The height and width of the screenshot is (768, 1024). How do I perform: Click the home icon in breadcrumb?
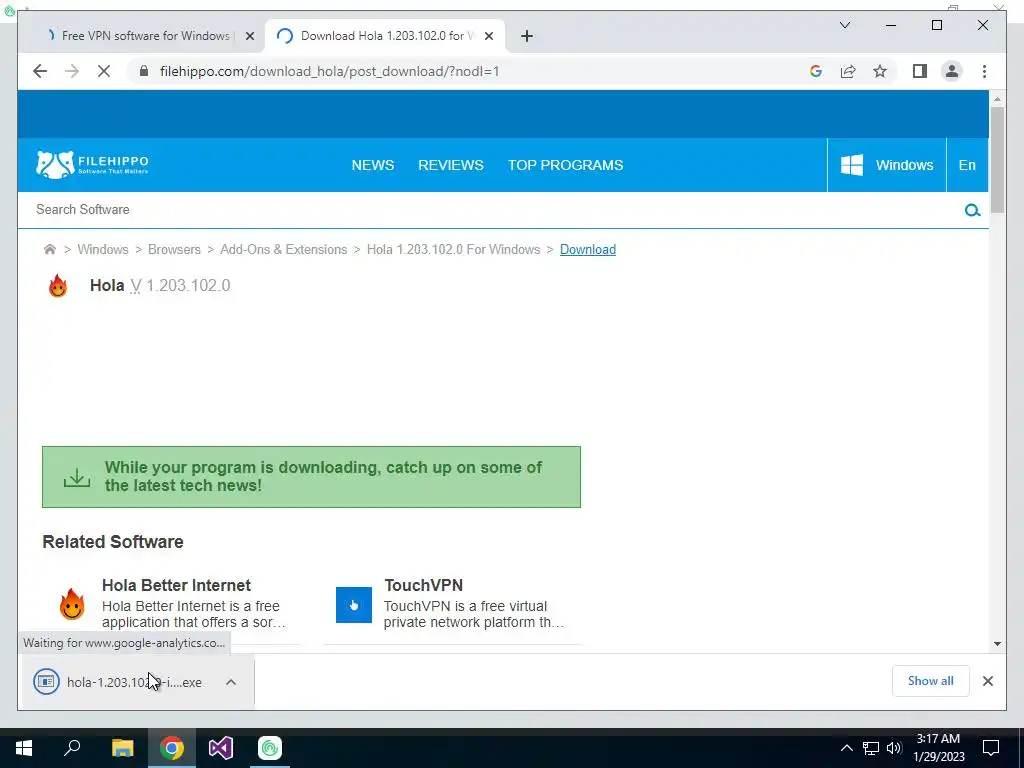pos(50,249)
